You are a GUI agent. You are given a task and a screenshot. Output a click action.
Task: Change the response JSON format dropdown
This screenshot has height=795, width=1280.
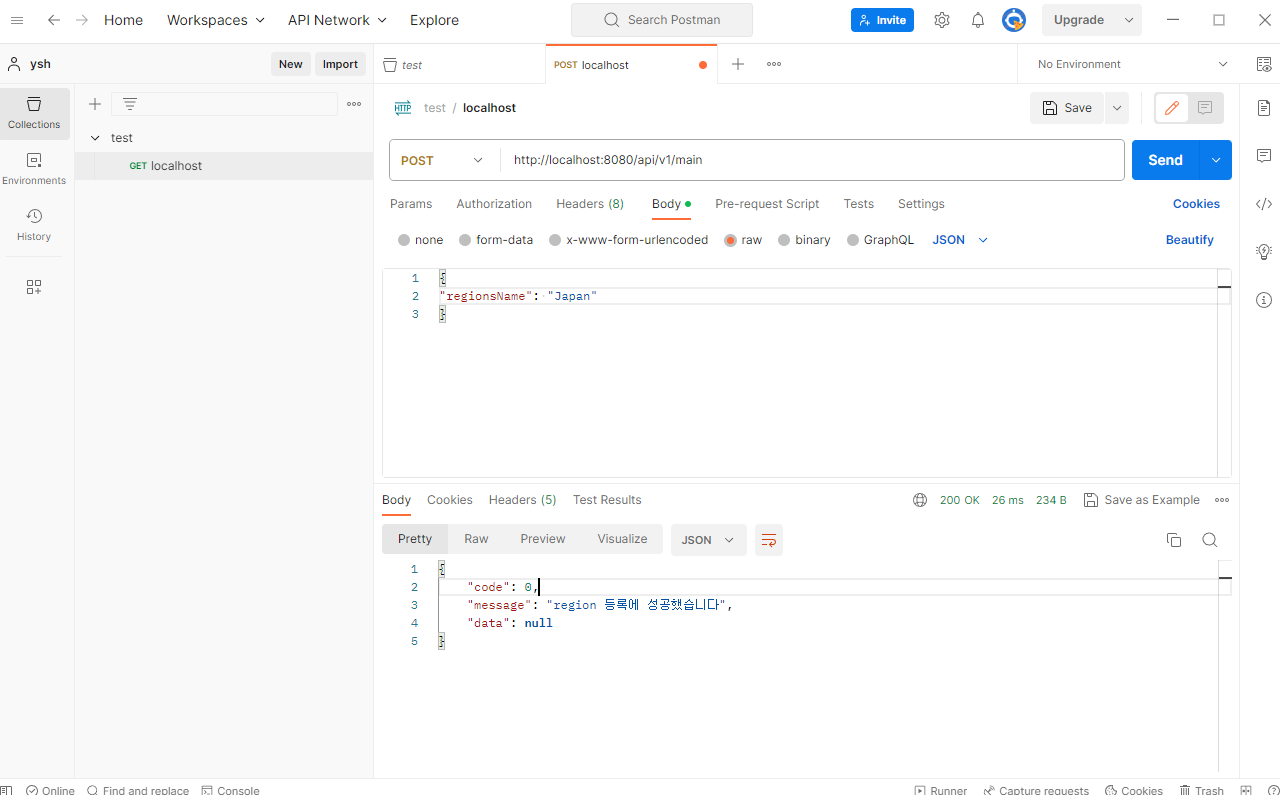pyautogui.click(x=708, y=540)
